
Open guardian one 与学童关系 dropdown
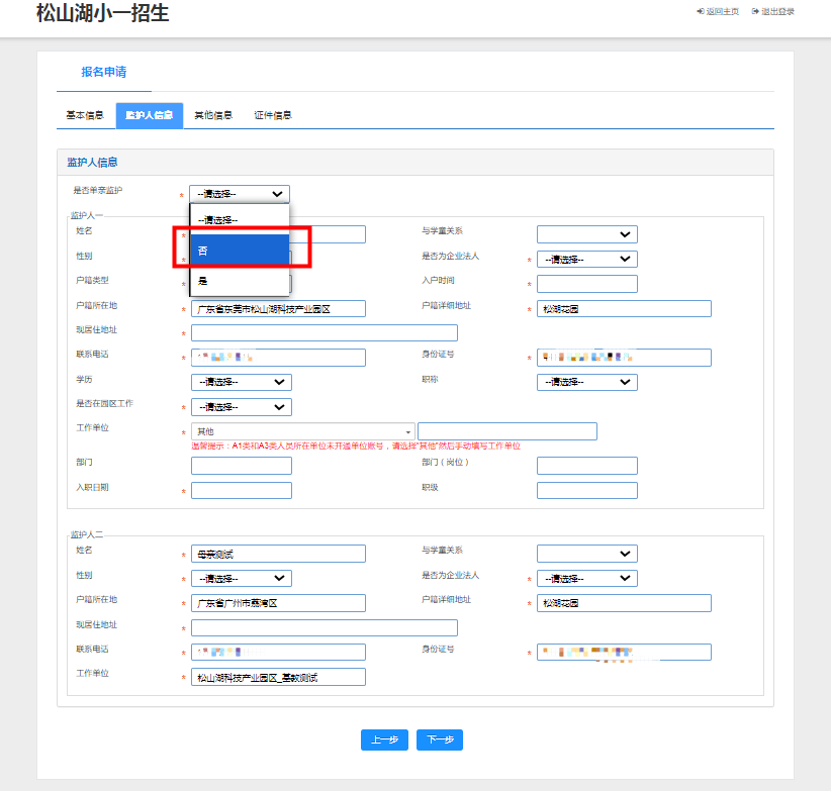pyautogui.click(x=587, y=234)
